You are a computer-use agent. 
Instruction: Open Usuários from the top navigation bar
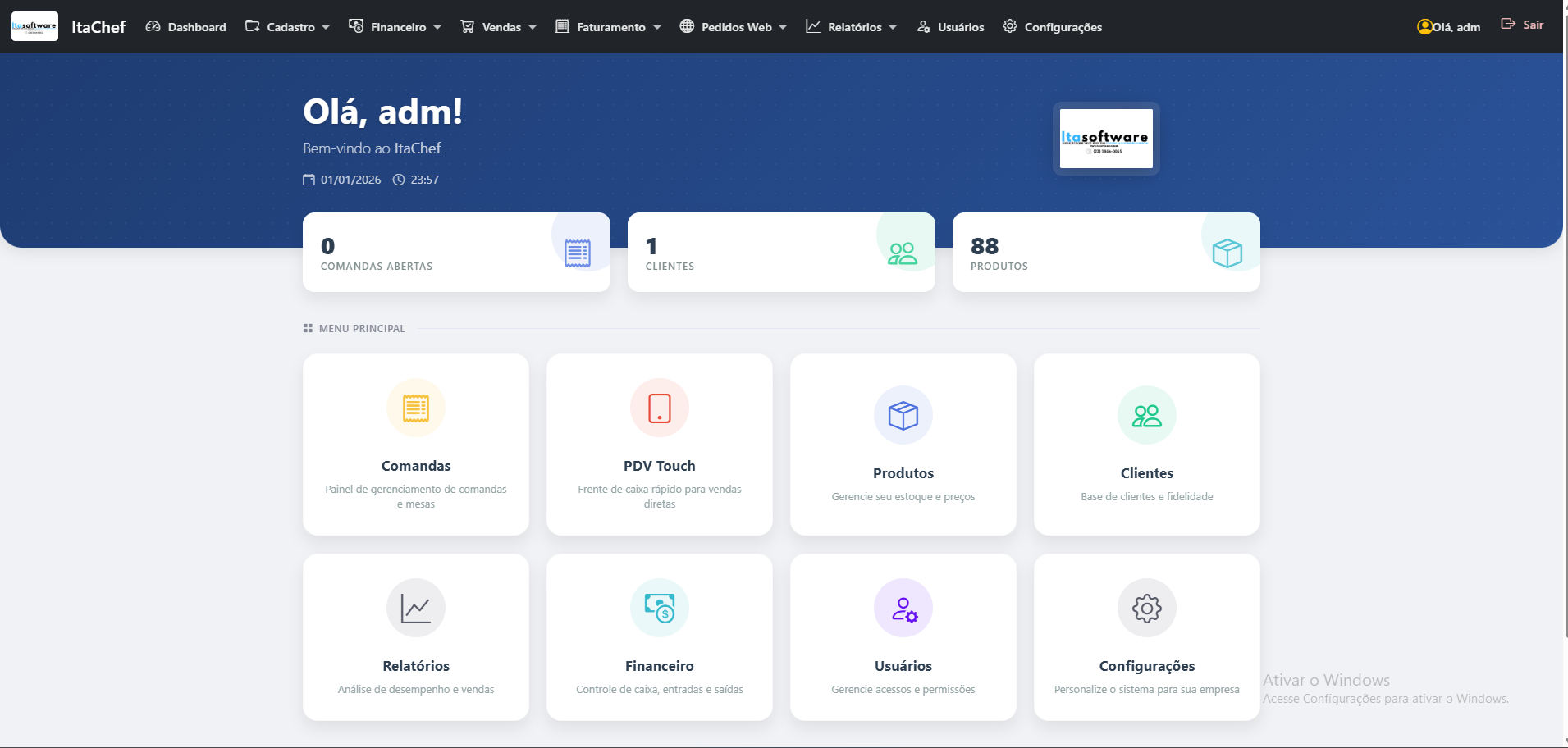click(950, 26)
